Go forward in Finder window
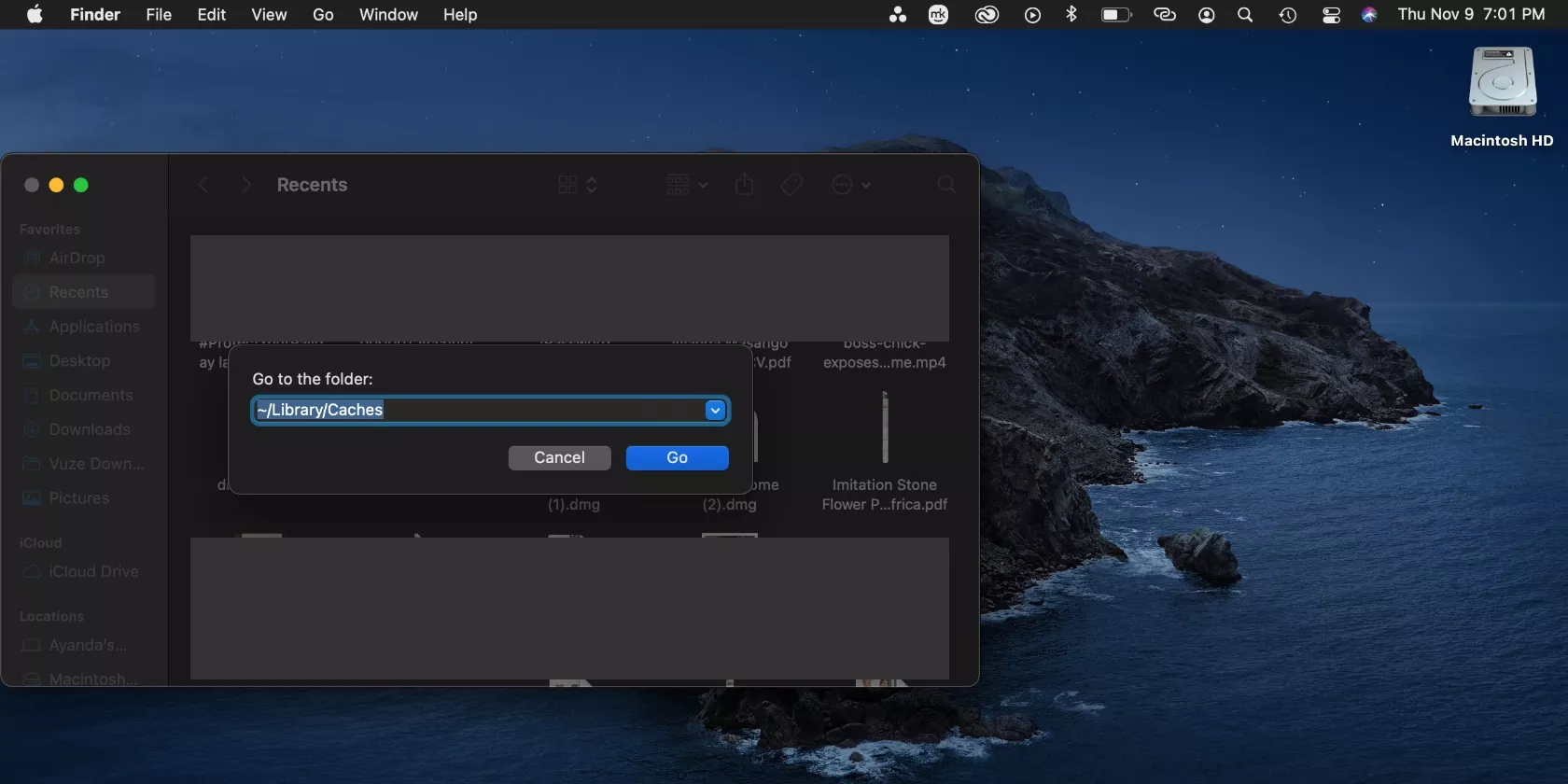This screenshot has height=784, width=1568. click(x=245, y=185)
